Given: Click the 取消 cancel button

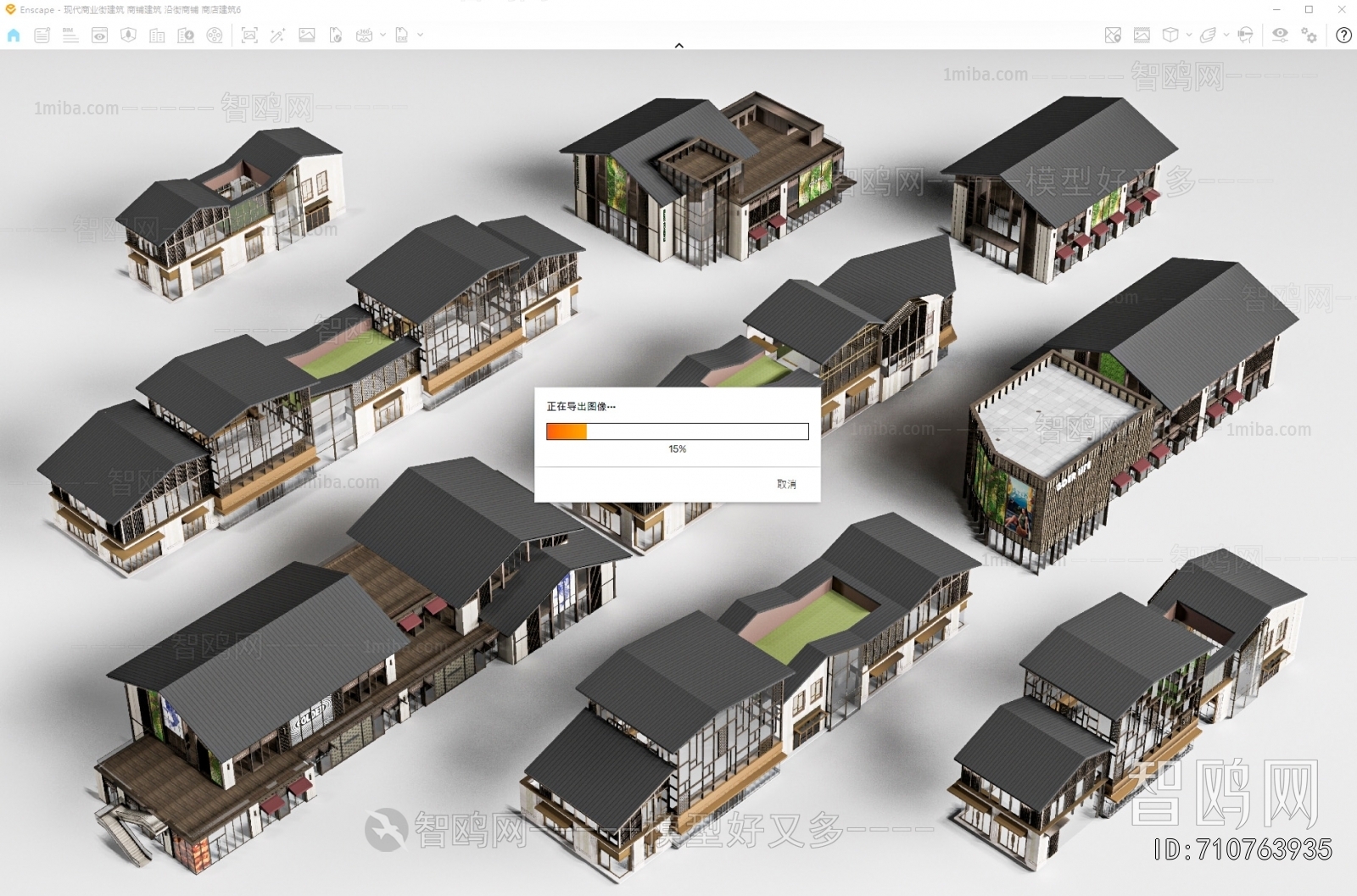Looking at the screenshot, I should (x=786, y=484).
